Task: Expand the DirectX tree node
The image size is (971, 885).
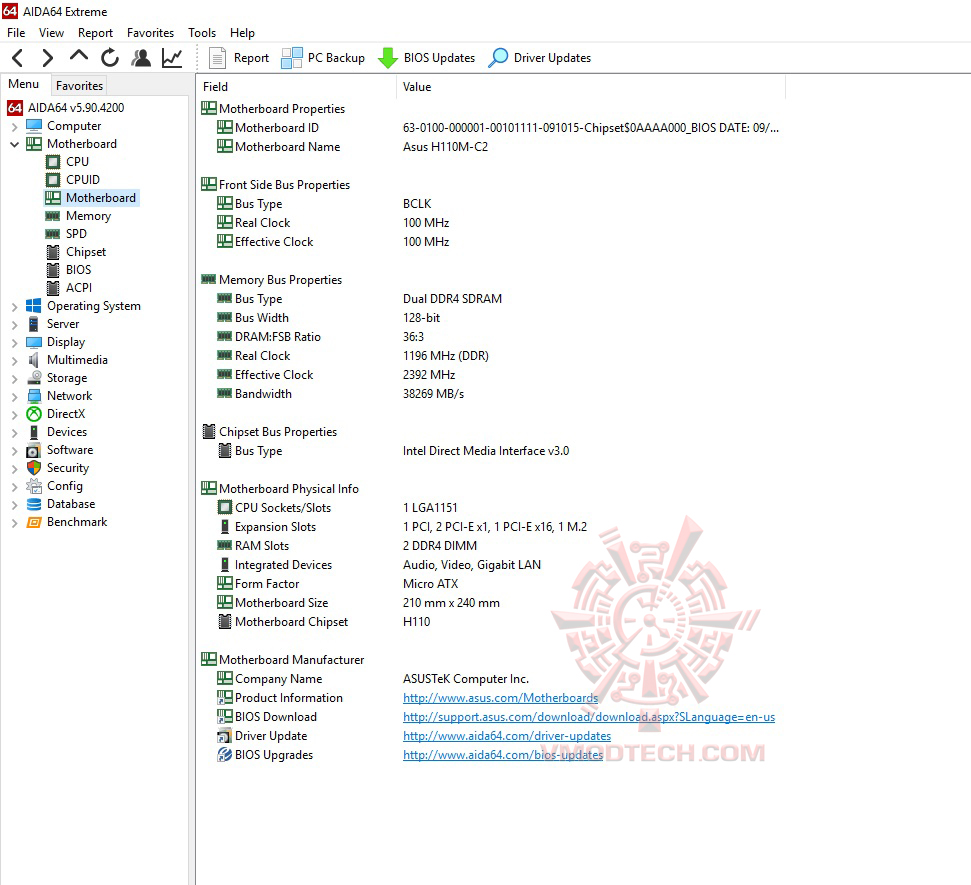Action: click(15, 414)
